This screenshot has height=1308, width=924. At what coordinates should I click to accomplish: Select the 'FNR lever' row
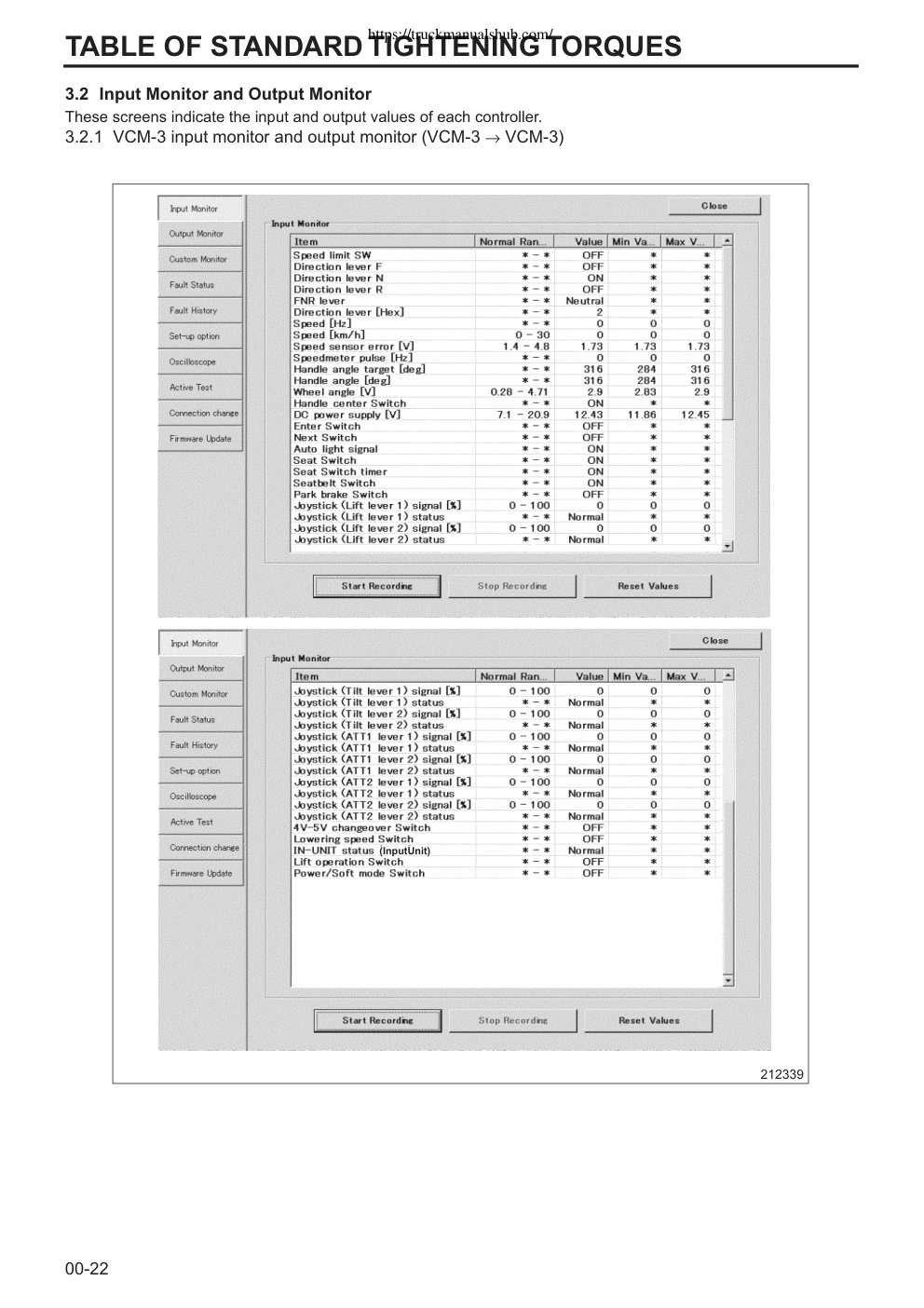point(506,301)
